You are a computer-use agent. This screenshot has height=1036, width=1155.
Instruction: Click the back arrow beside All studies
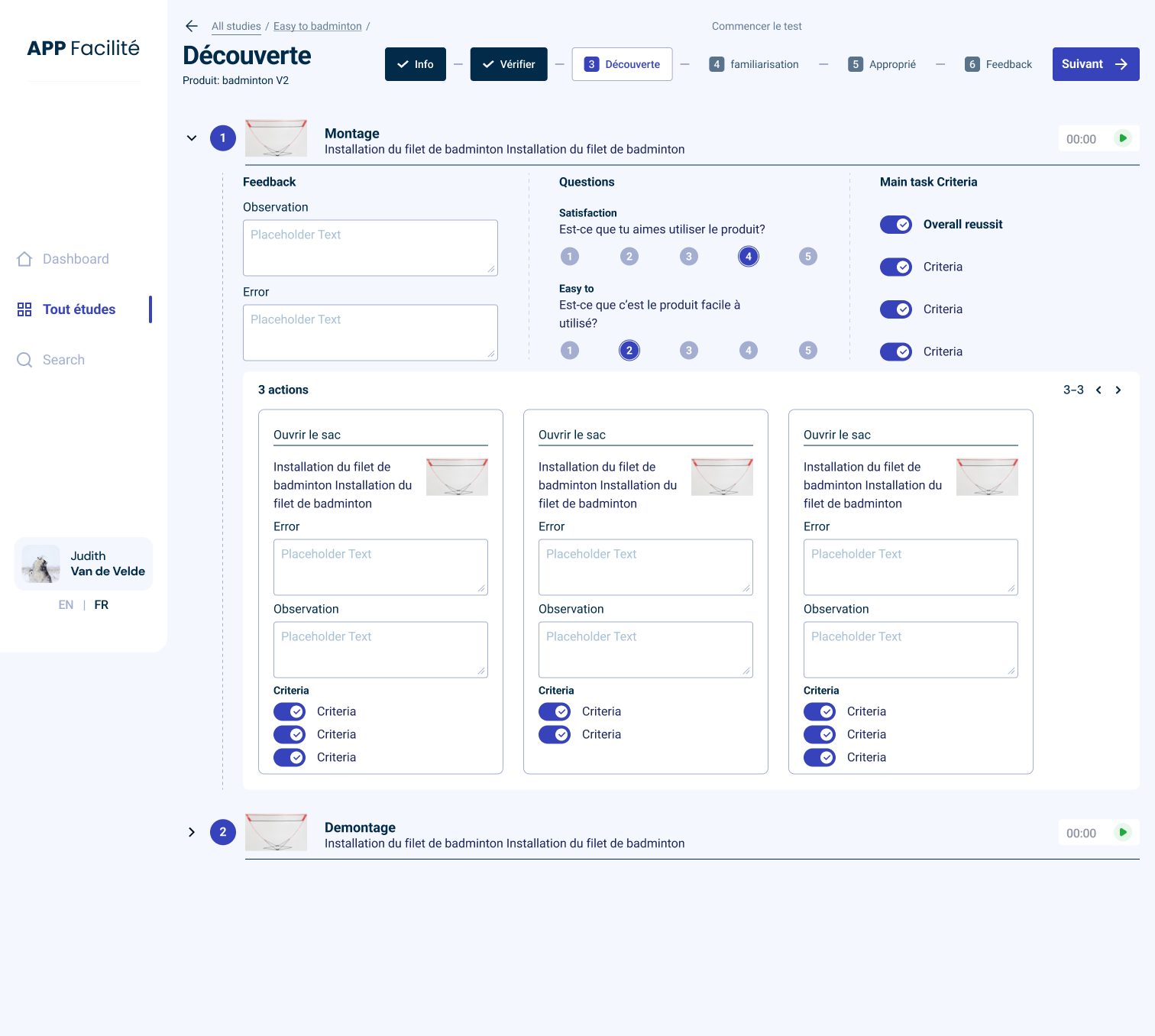click(x=192, y=26)
